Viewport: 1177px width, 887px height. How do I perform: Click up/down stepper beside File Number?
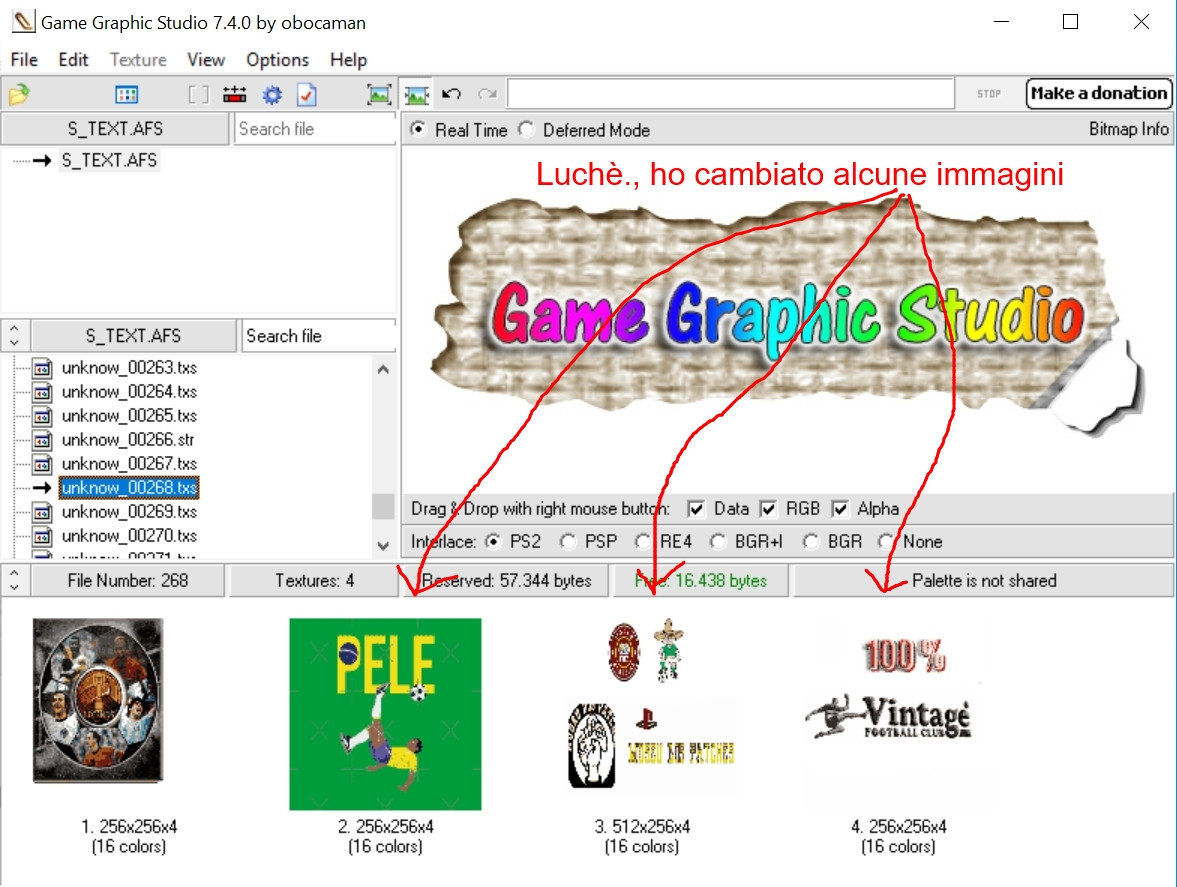pos(14,580)
